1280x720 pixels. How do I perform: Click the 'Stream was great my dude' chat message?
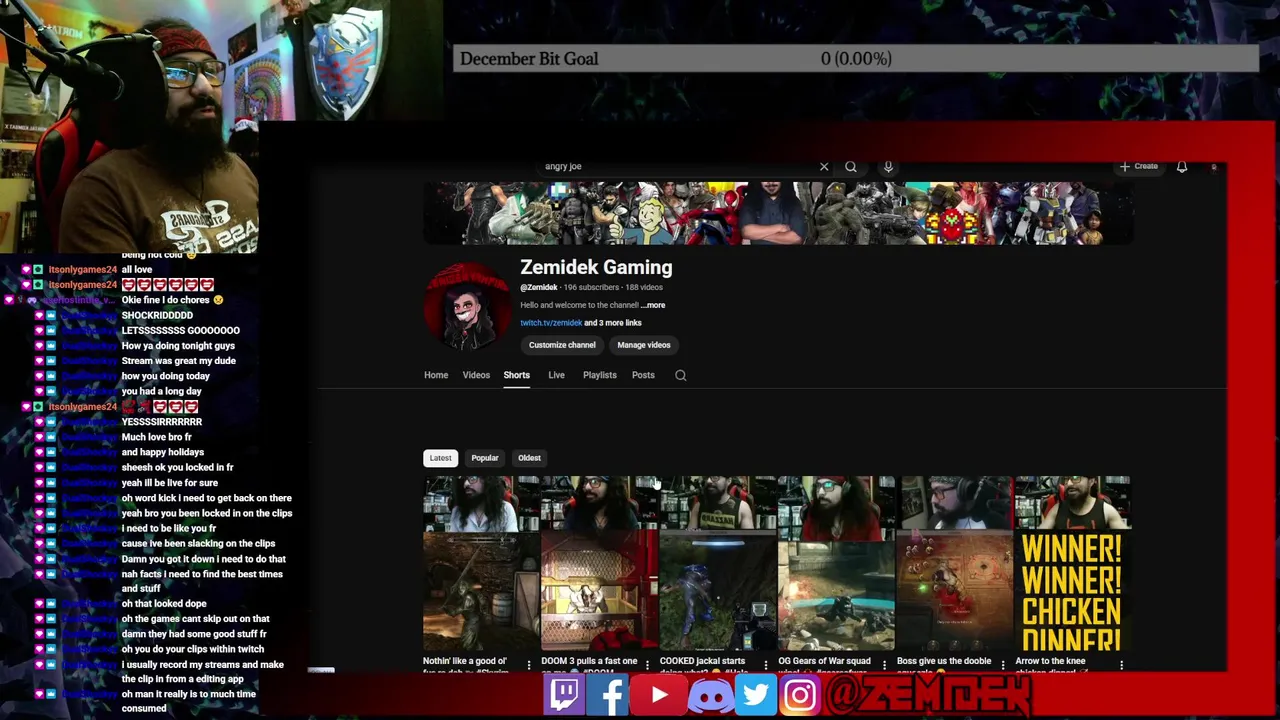(178, 361)
